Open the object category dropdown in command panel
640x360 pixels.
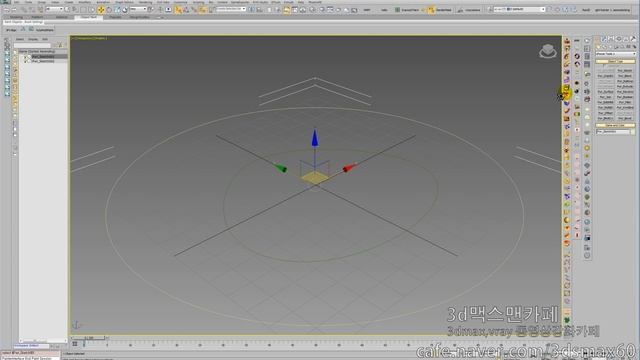click(616, 53)
